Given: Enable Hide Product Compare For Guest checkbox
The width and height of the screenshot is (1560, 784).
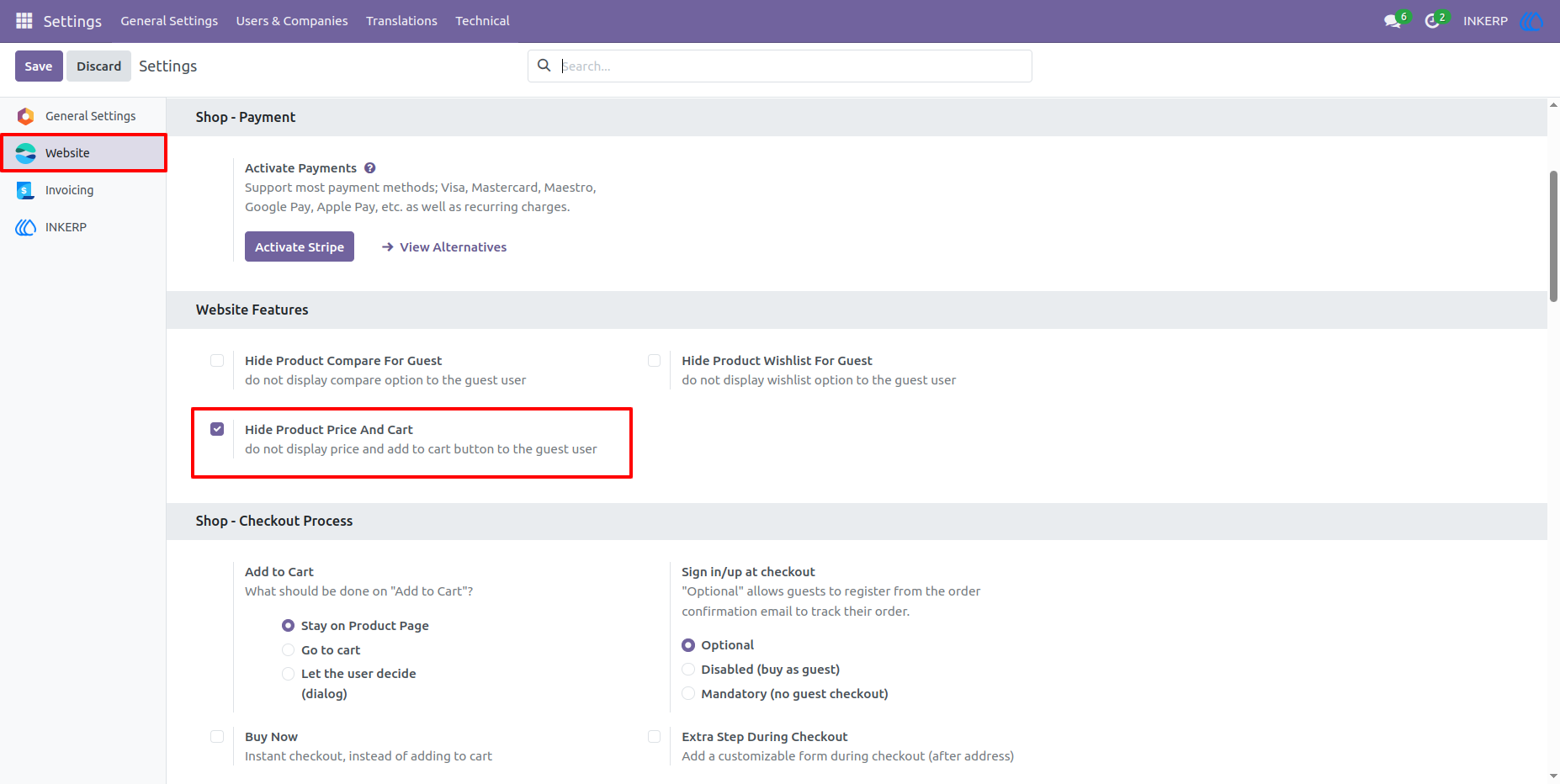Looking at the screenshot, I should click(217, 361).
